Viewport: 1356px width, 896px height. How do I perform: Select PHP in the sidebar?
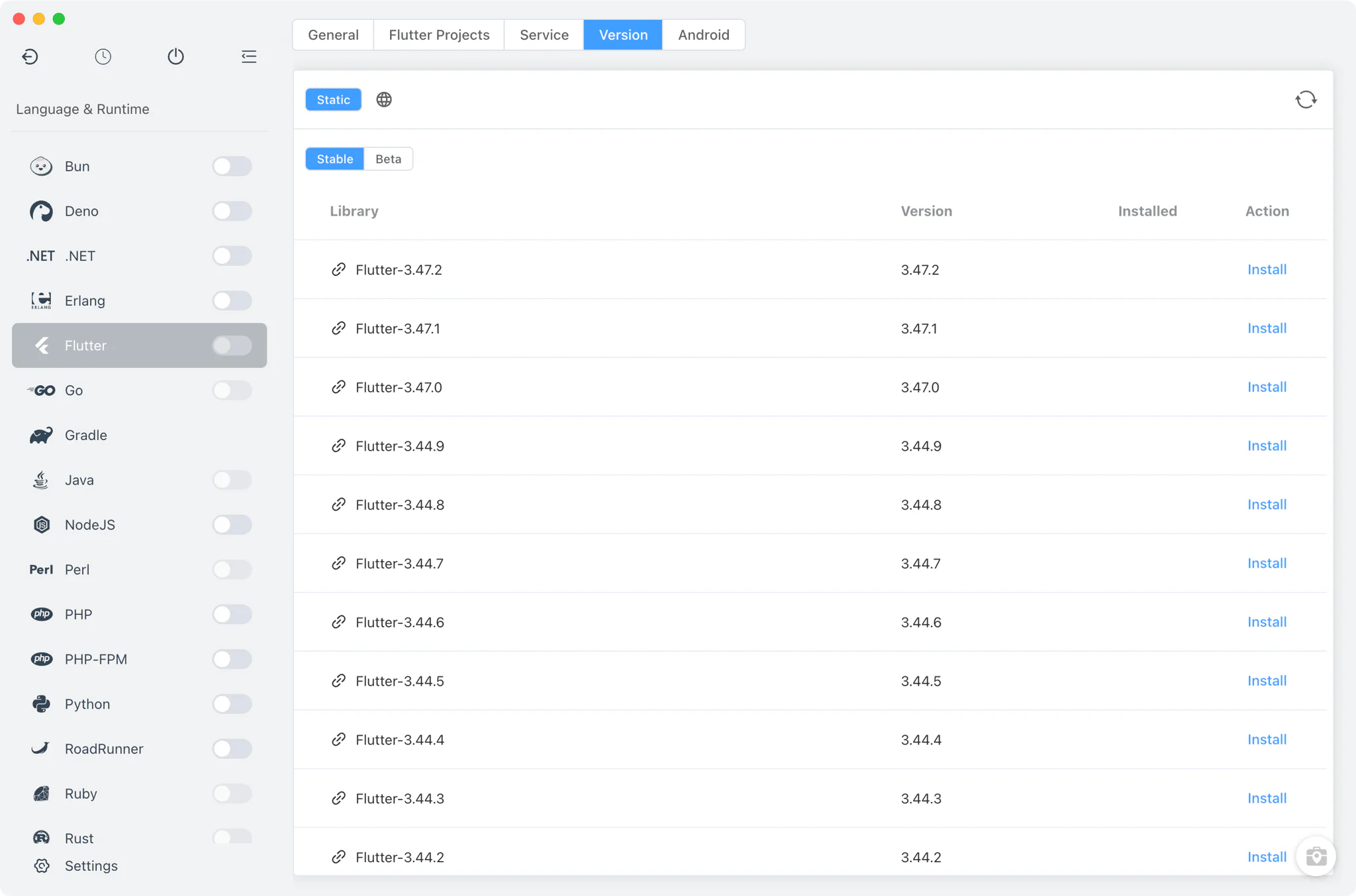click(x=139, y=614)
